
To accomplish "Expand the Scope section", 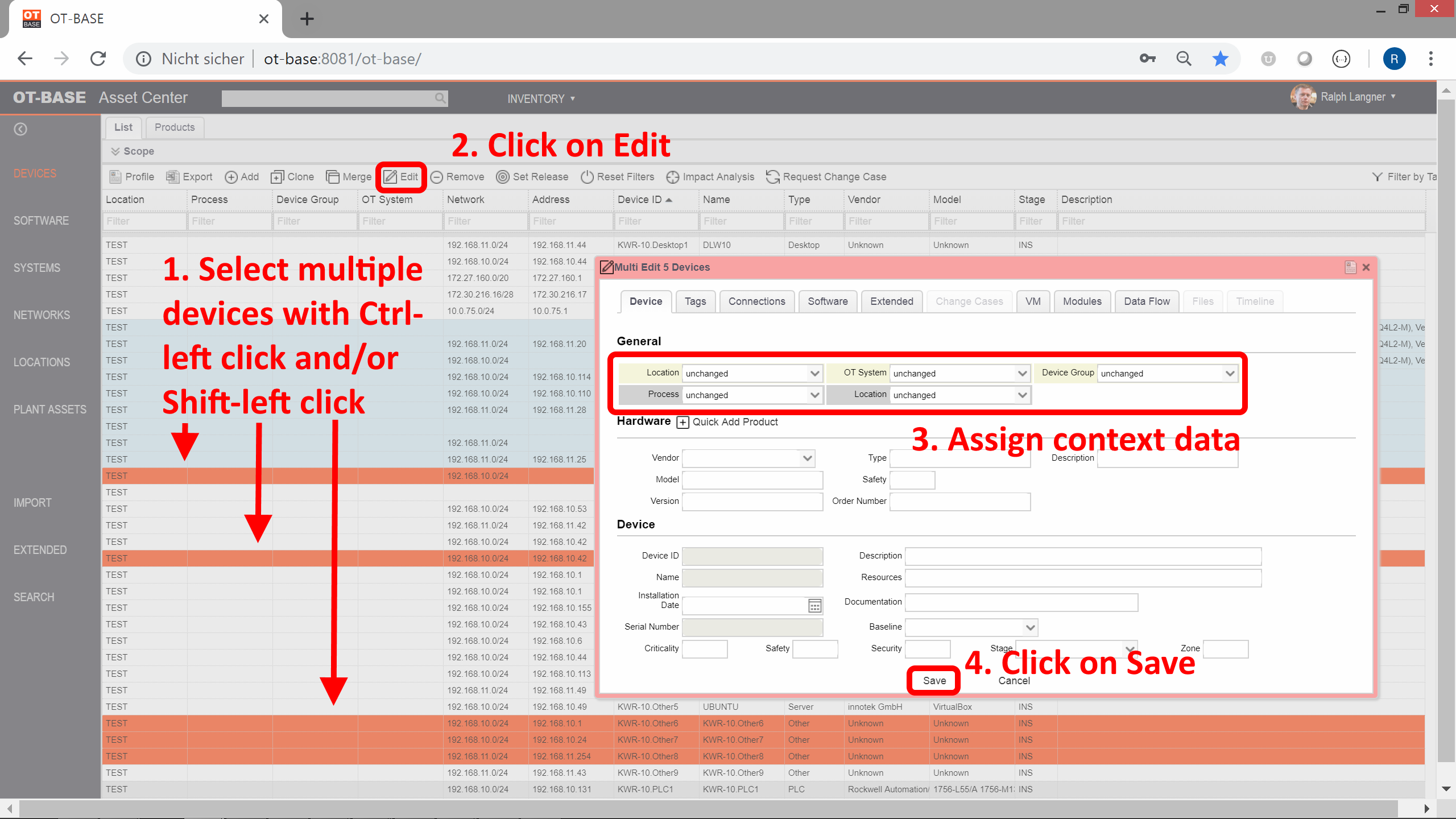I will coord(133,151).
